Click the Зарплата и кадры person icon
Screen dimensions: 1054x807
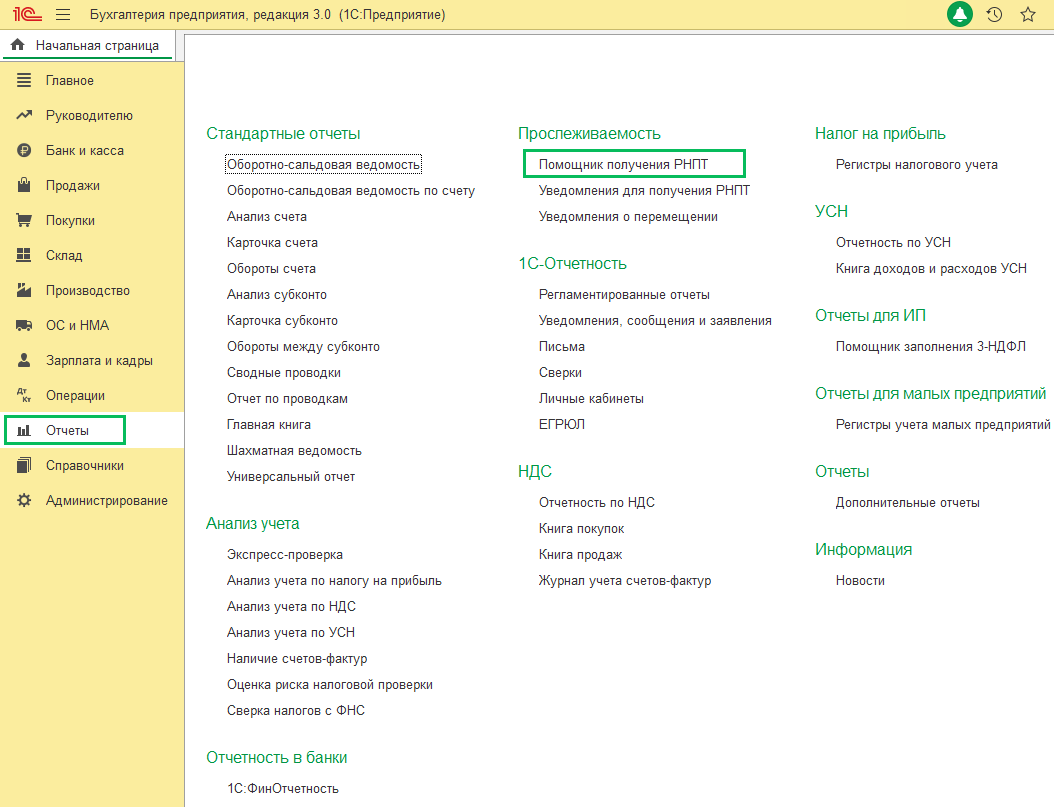pos(24,360)
